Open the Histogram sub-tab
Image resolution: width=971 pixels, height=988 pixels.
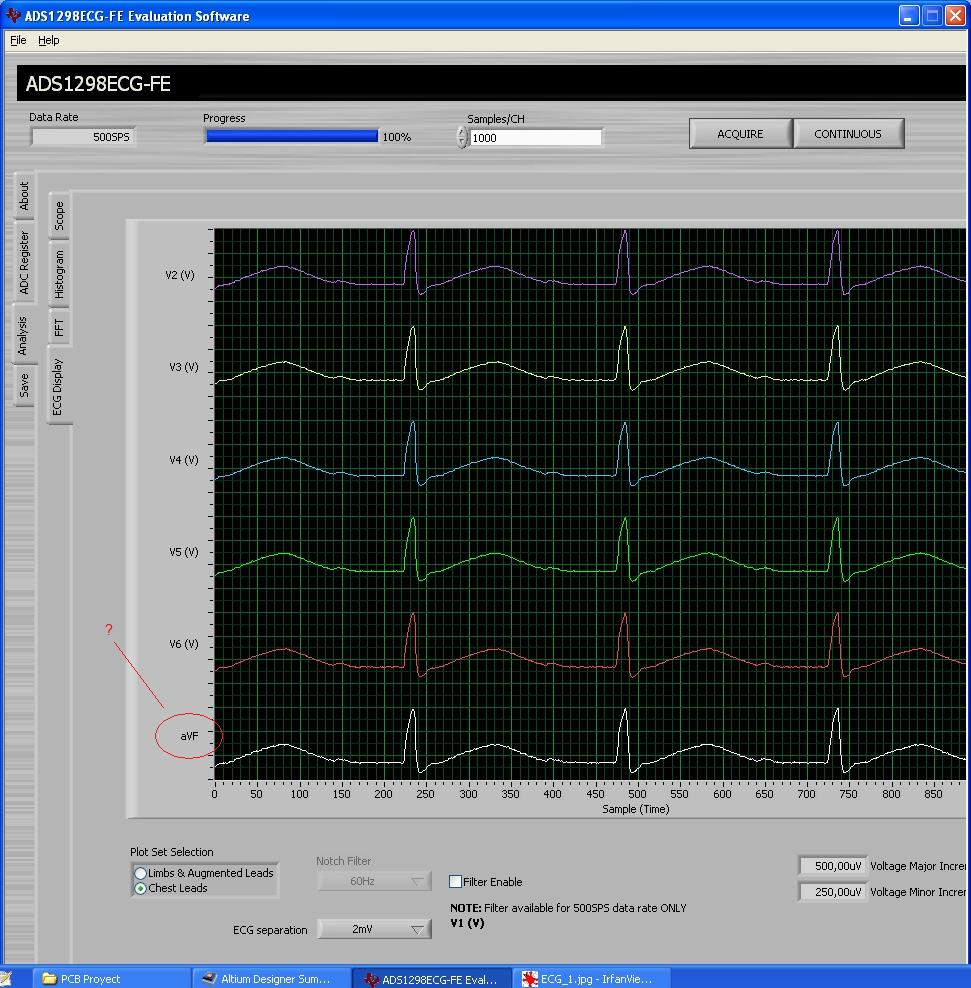(59, 274)
